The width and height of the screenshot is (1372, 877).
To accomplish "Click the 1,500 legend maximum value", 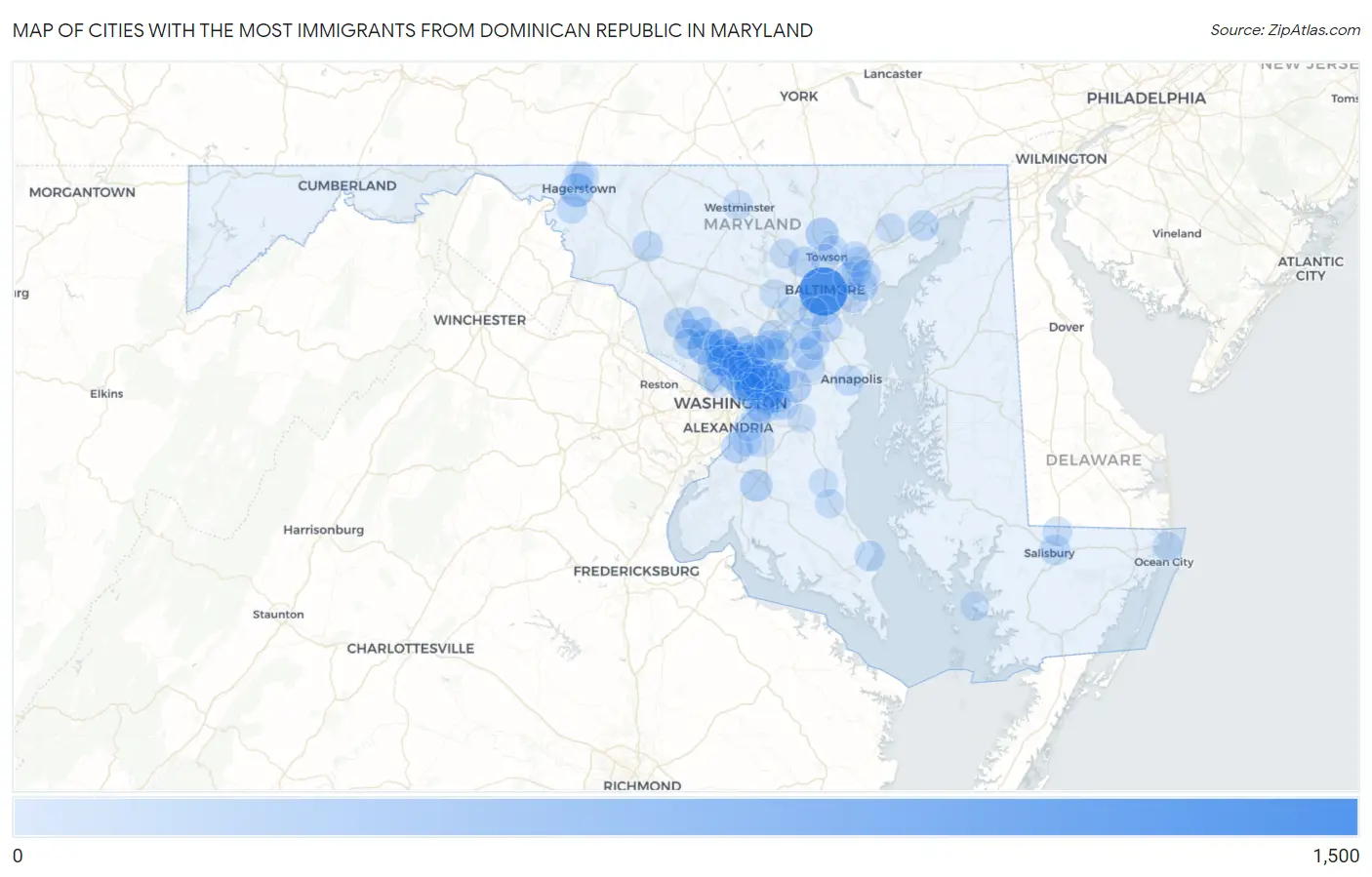I will [x=1336, y=856].
